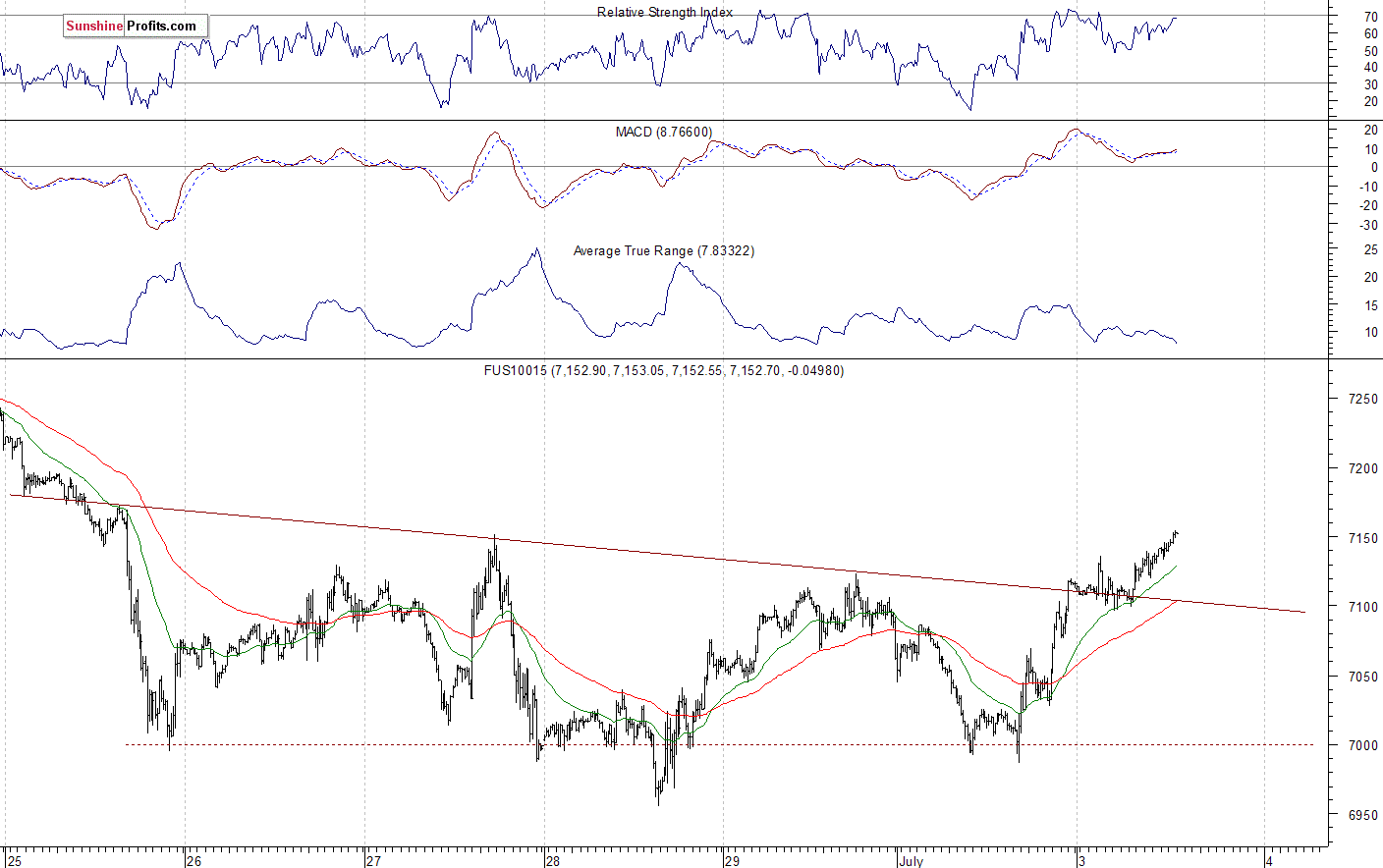Click the date label 3

tap(1081, 861)
